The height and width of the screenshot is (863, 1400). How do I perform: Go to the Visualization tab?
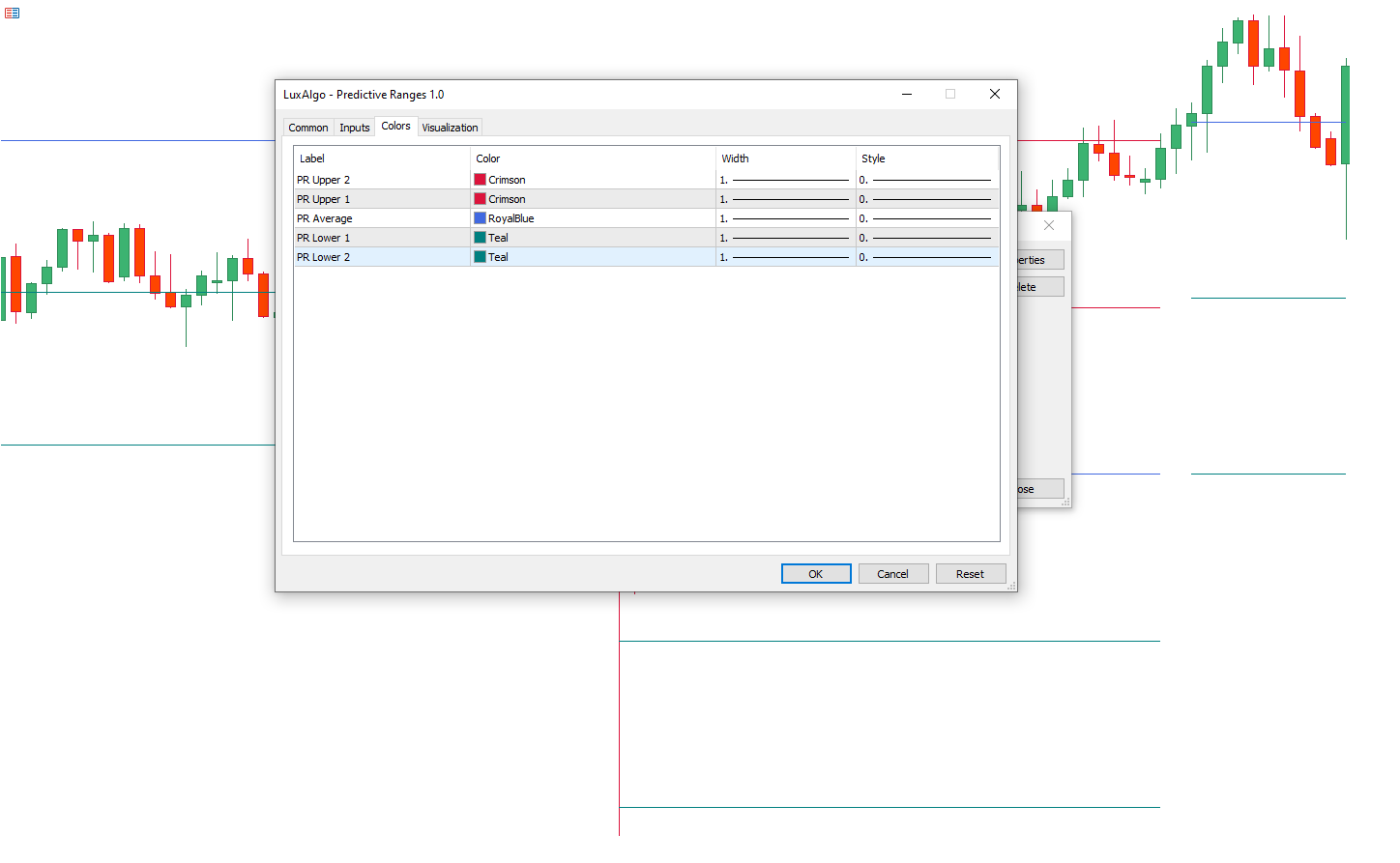(450, 128)
